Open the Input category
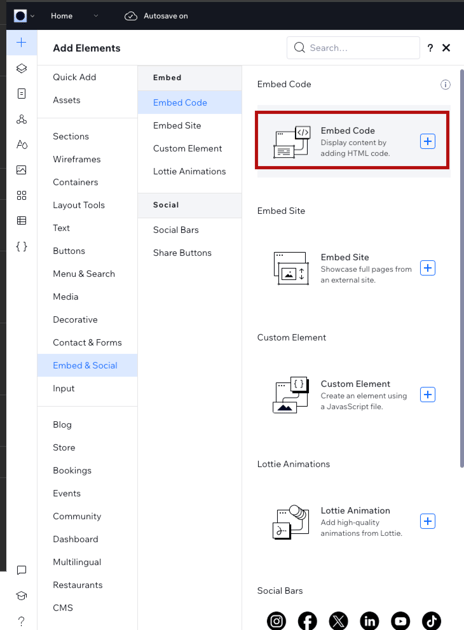This screenshot has height=630, width=464. point(63,388)
